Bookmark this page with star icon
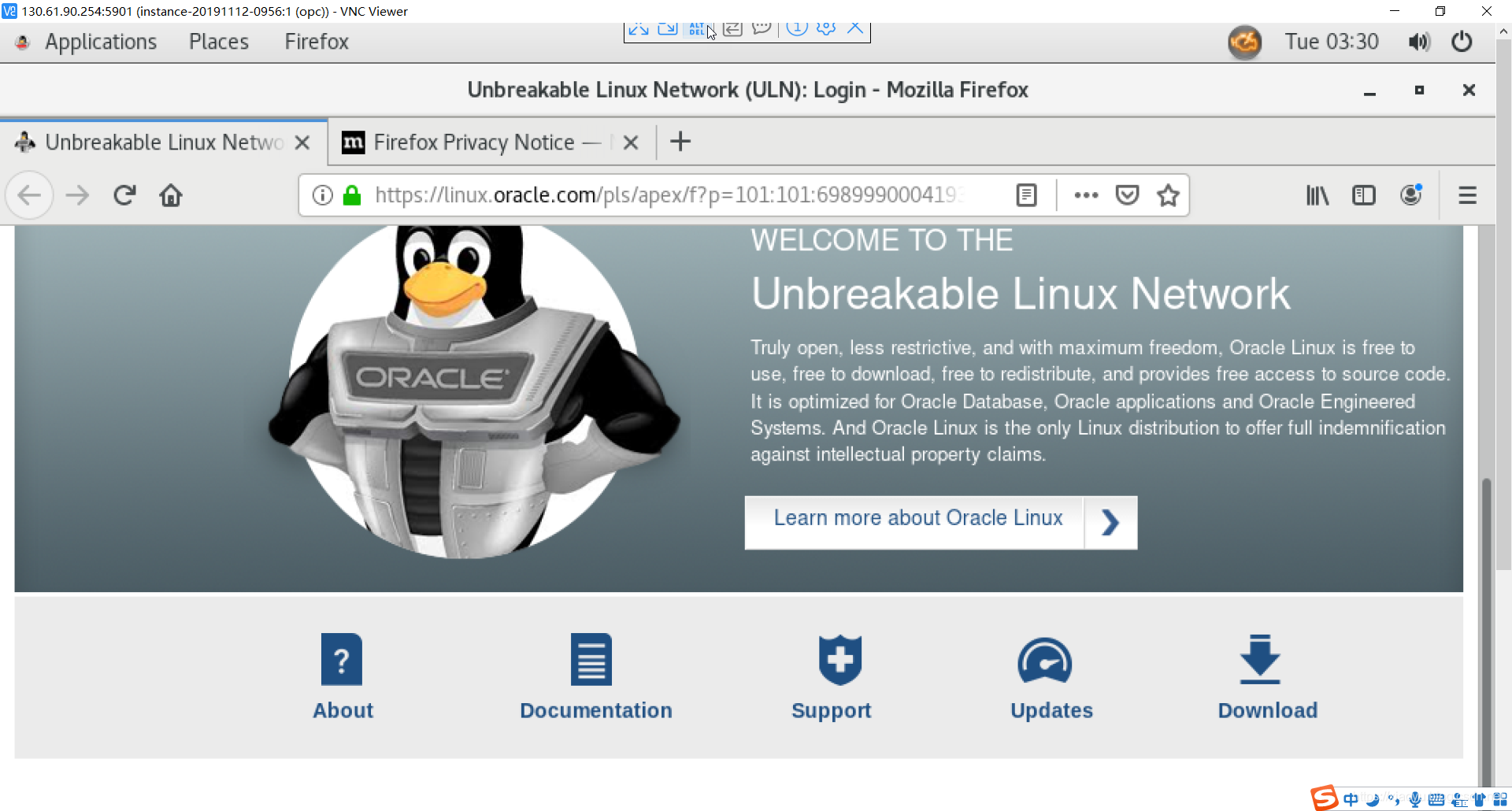Screen dimensions: 1512x811 click(x=1169, y=195)
